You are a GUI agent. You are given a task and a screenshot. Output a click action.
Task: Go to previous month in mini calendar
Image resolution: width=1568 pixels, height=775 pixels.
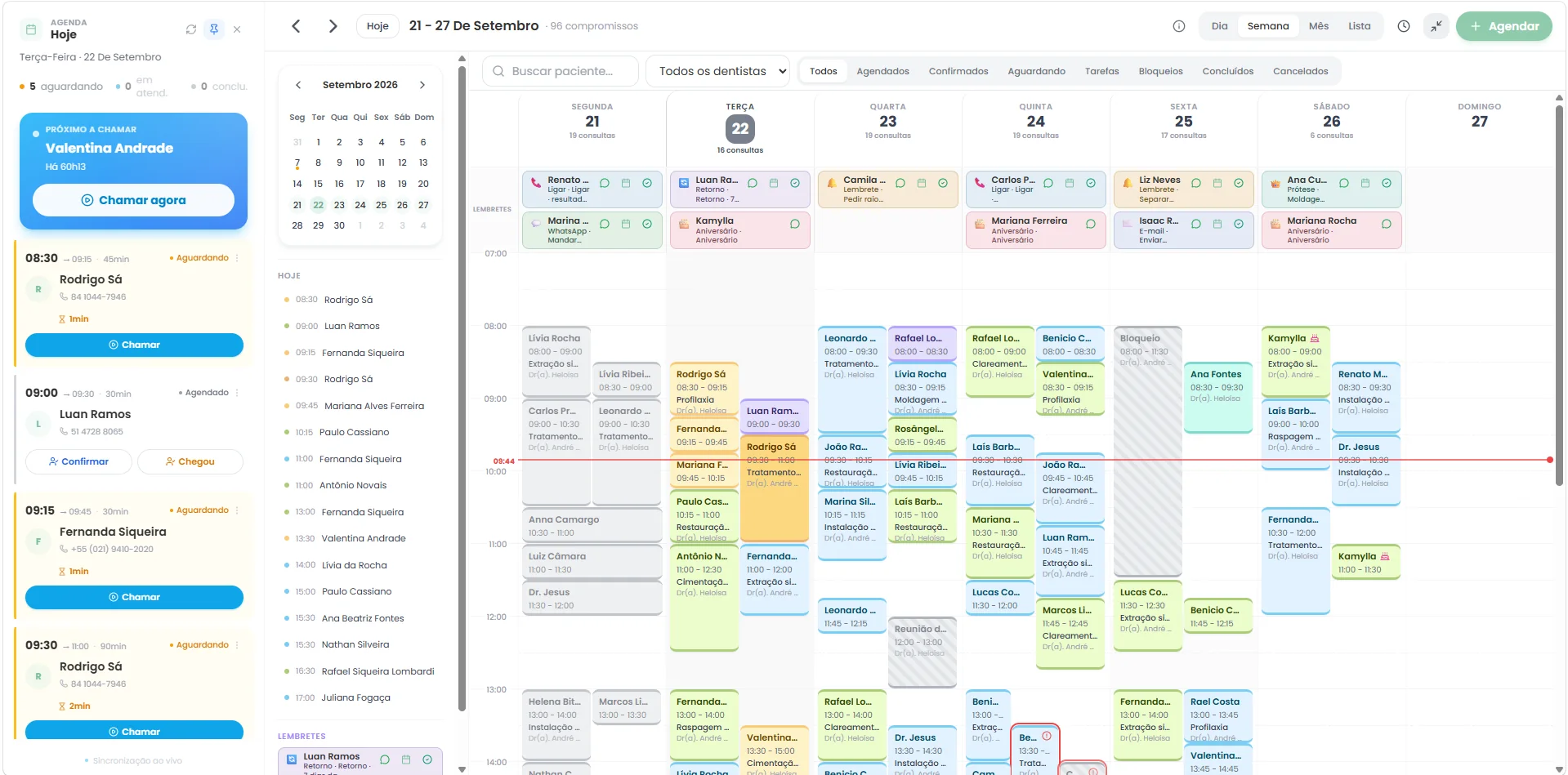coord(298,85)
